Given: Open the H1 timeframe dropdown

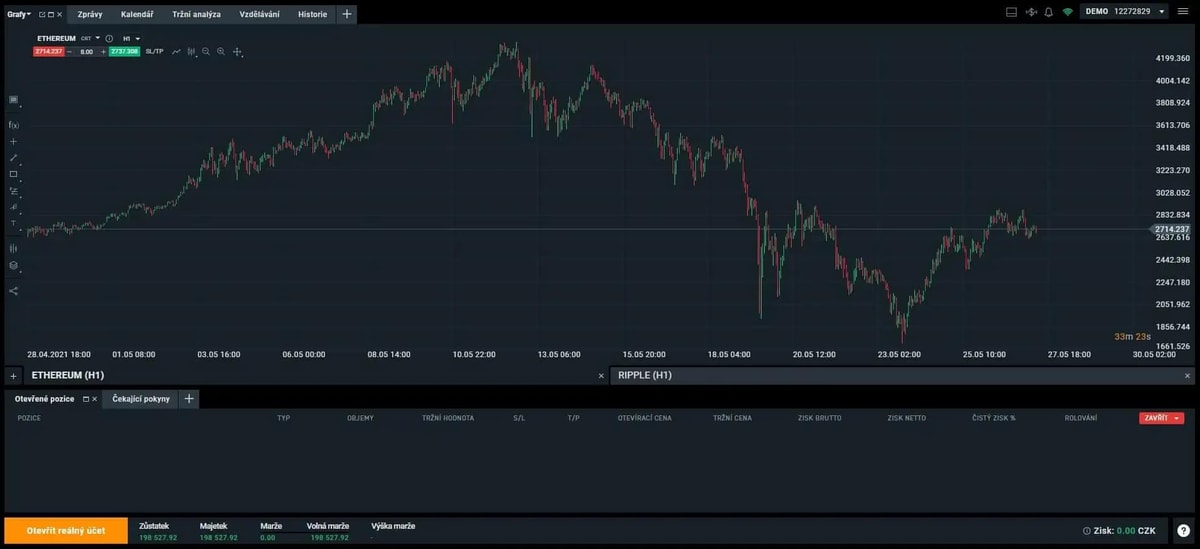Looking at the screenshot, I should (x=132, y=38).
